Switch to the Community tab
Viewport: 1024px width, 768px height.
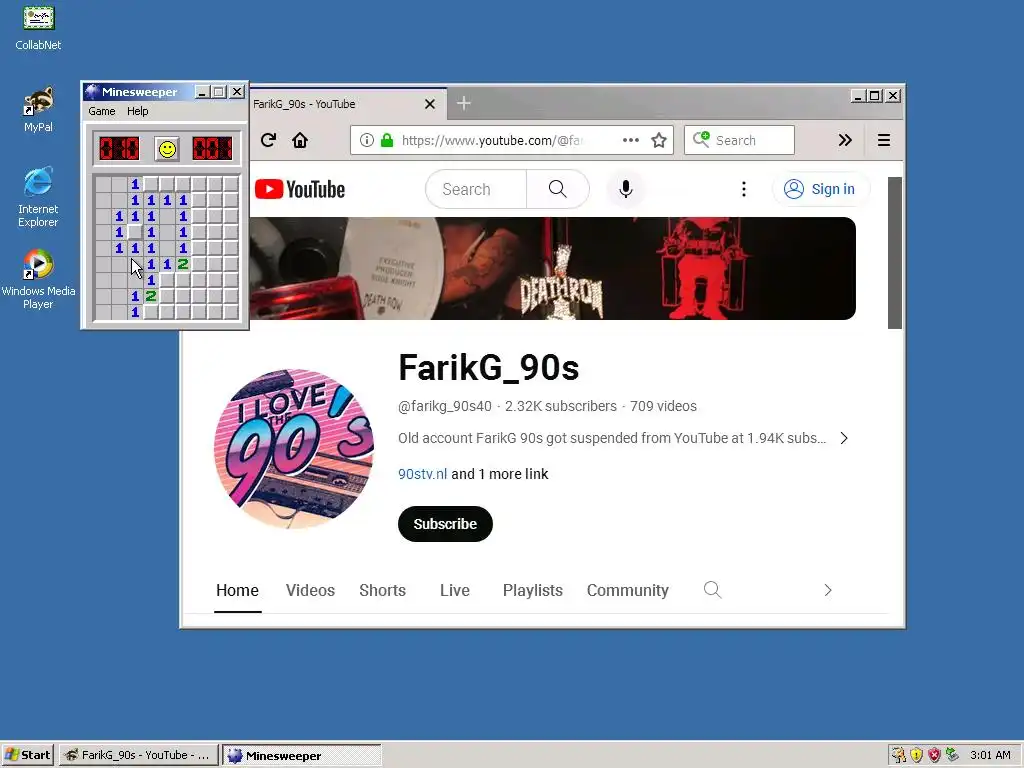pos(628,590)
